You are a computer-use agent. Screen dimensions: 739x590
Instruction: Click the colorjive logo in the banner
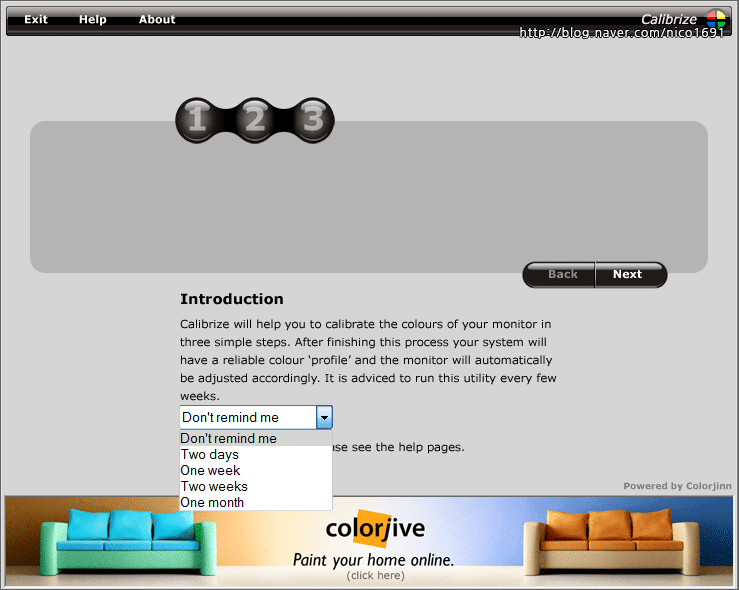point(375,528)
